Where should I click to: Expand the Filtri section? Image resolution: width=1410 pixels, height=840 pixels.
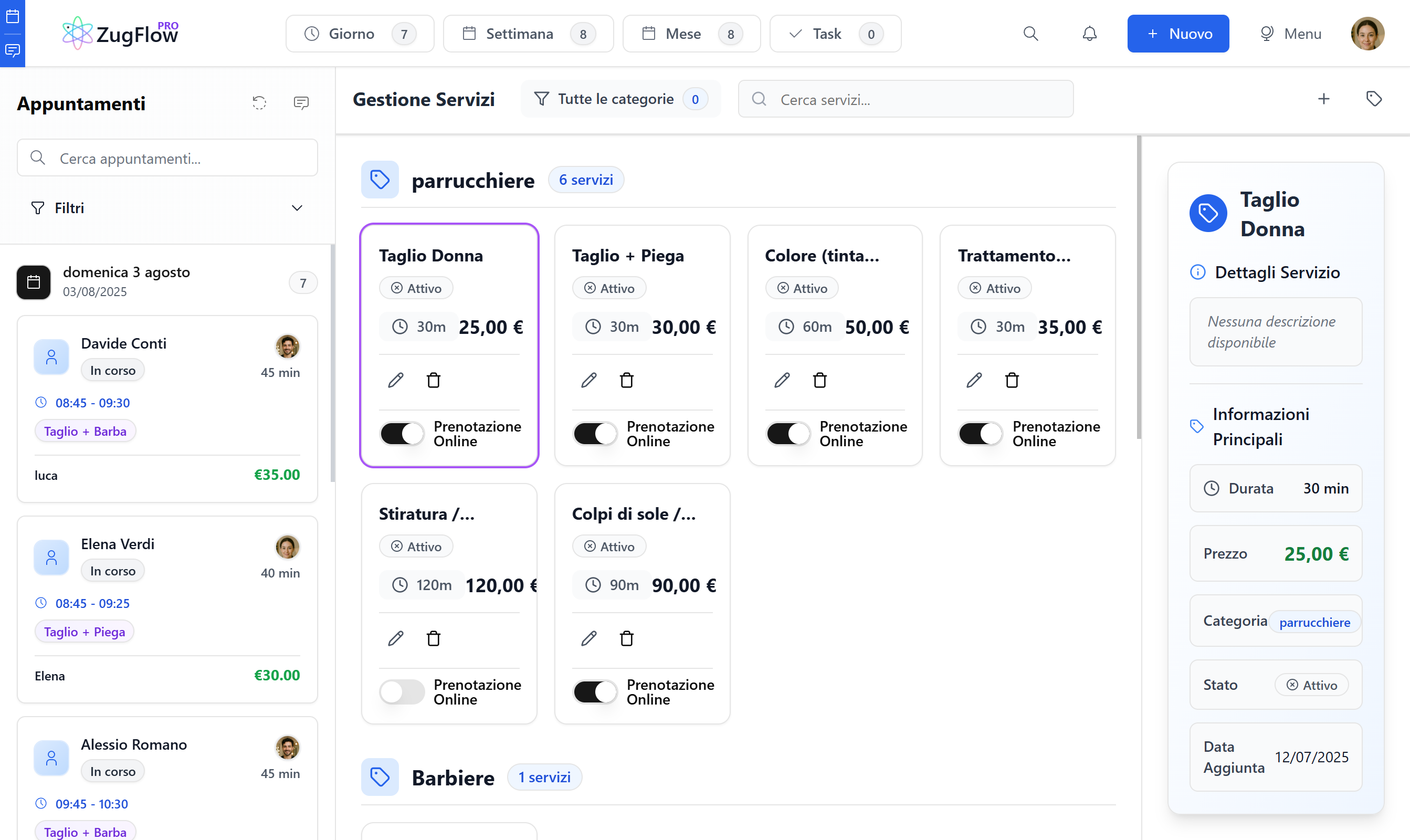tap(167, 208)
